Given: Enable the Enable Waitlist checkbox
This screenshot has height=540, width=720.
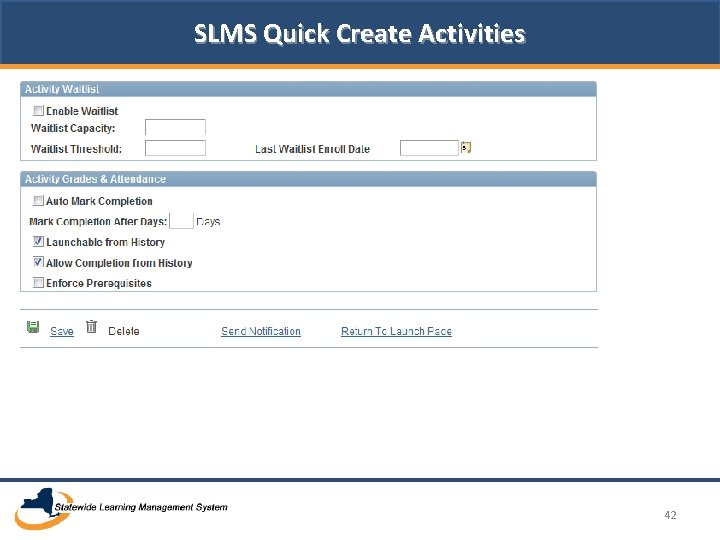Looking at the screenshot, I should click(38, 111).
